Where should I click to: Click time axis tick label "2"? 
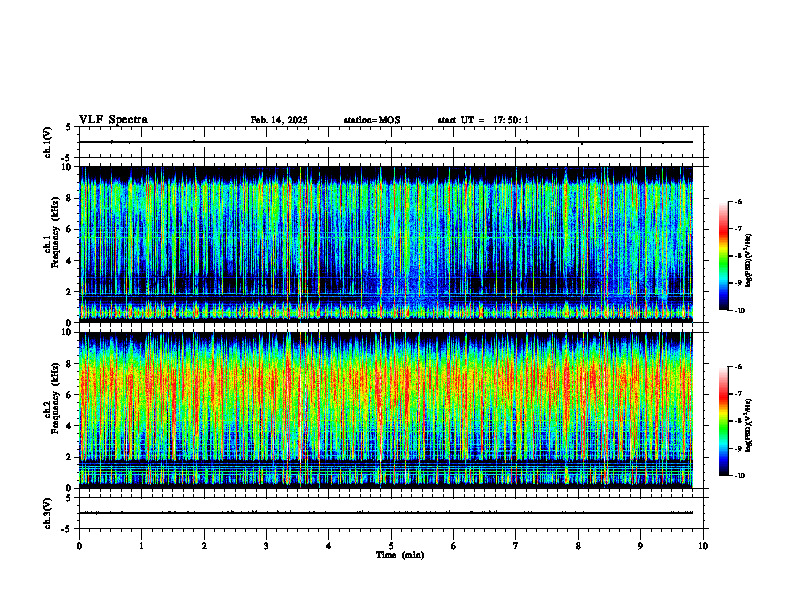pyautogui.click(x=204, y=546)
